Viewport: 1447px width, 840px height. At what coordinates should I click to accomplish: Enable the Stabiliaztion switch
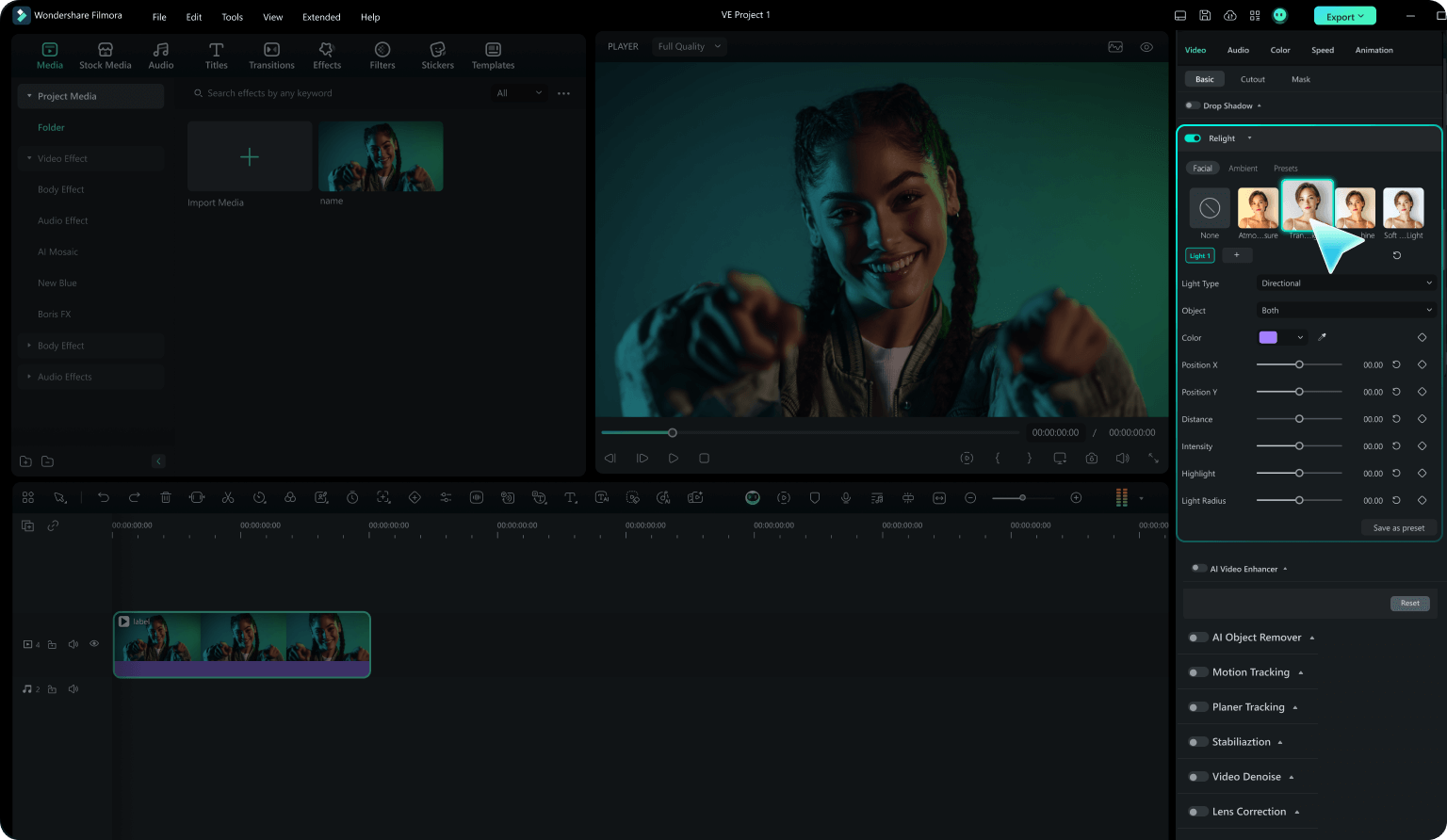(x=1197, y=742)
